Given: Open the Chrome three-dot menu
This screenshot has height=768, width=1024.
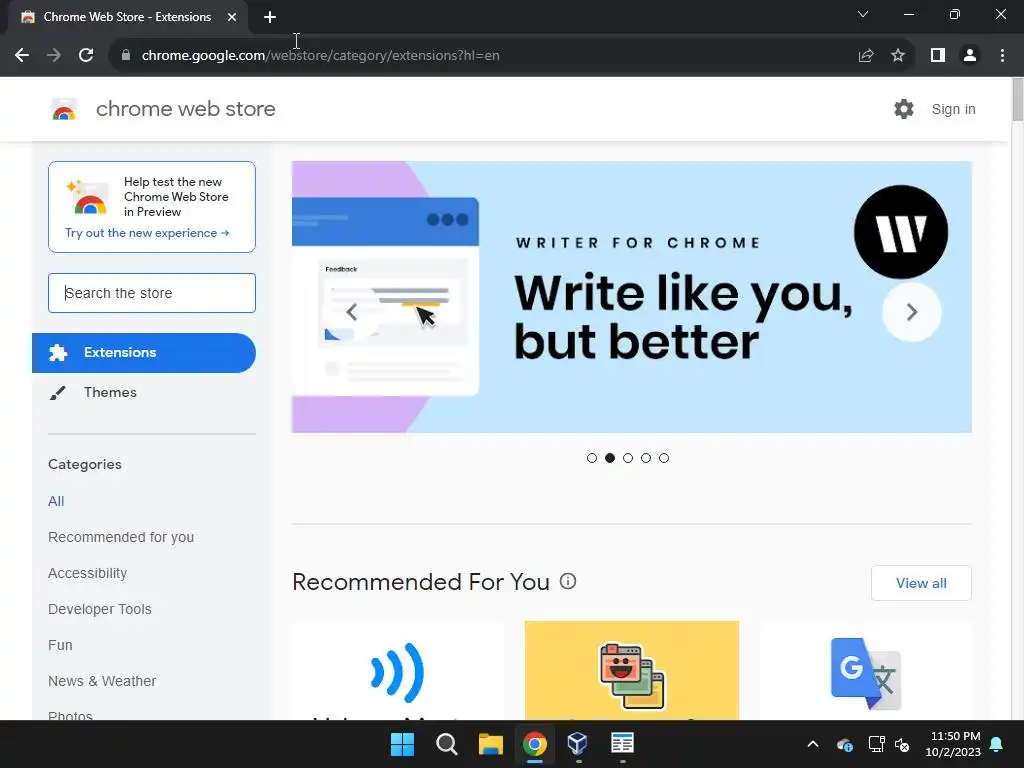Looking at the screenshot, I should tap(1002, 56).
